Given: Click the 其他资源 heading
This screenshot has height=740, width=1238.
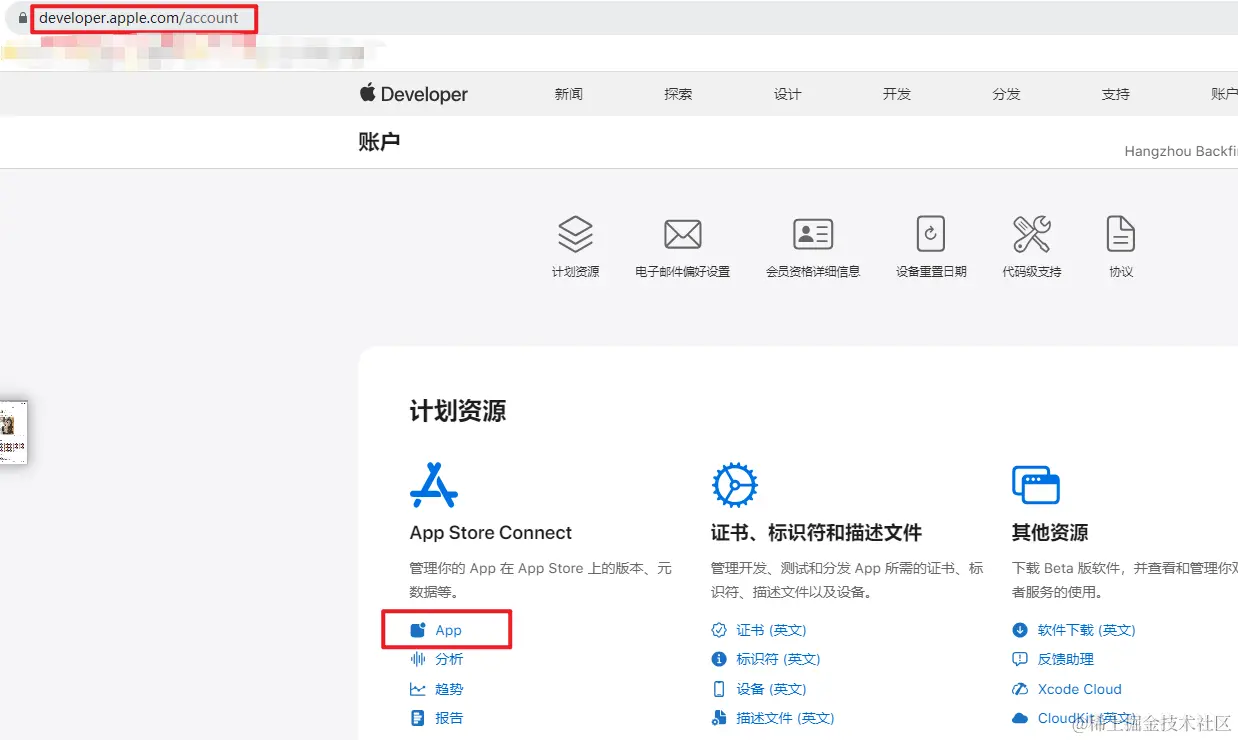Looking at the screenshot, I should [x=1050, y=533].
